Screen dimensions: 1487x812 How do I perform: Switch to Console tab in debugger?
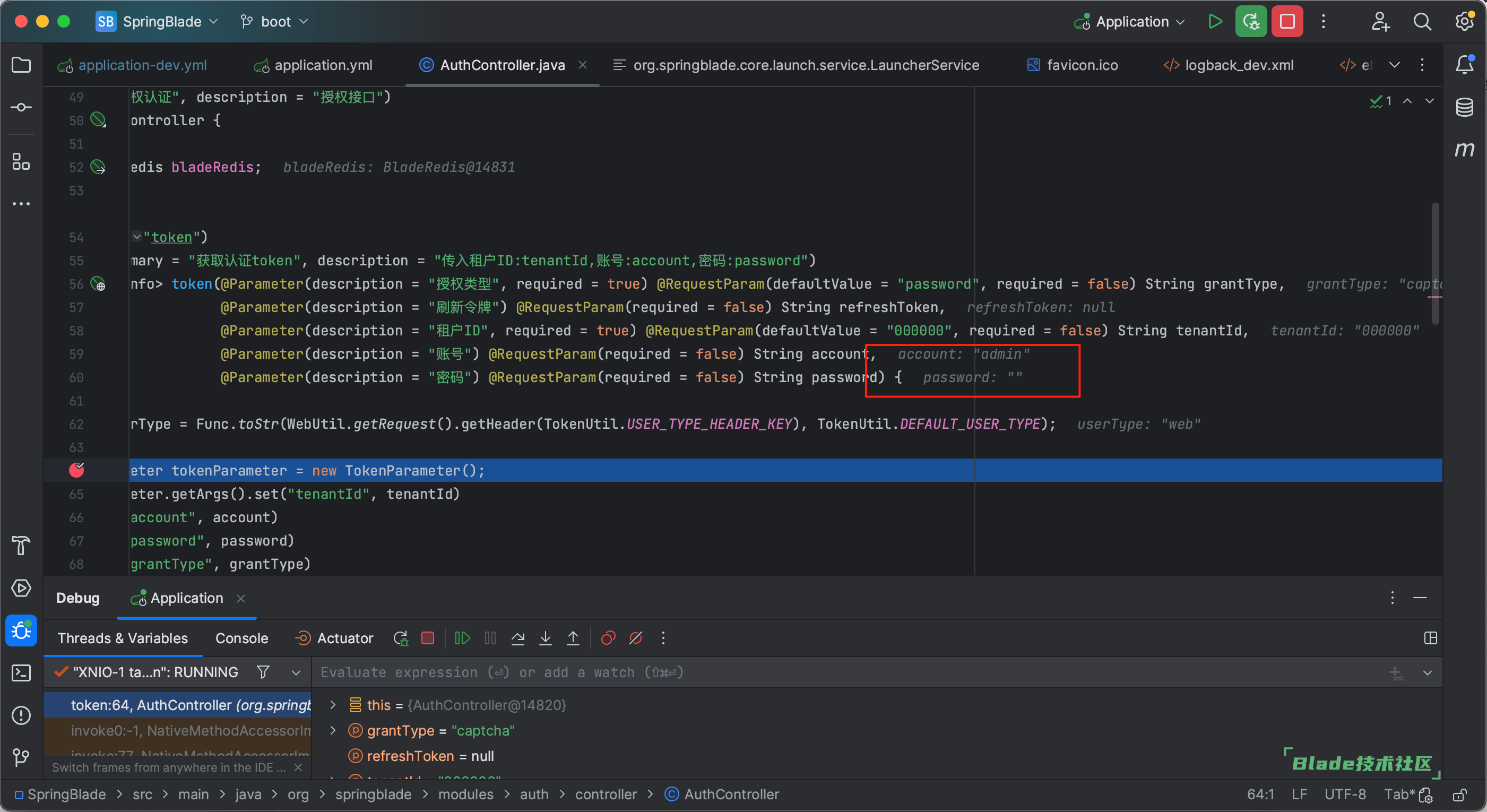[x=242, y=638]
